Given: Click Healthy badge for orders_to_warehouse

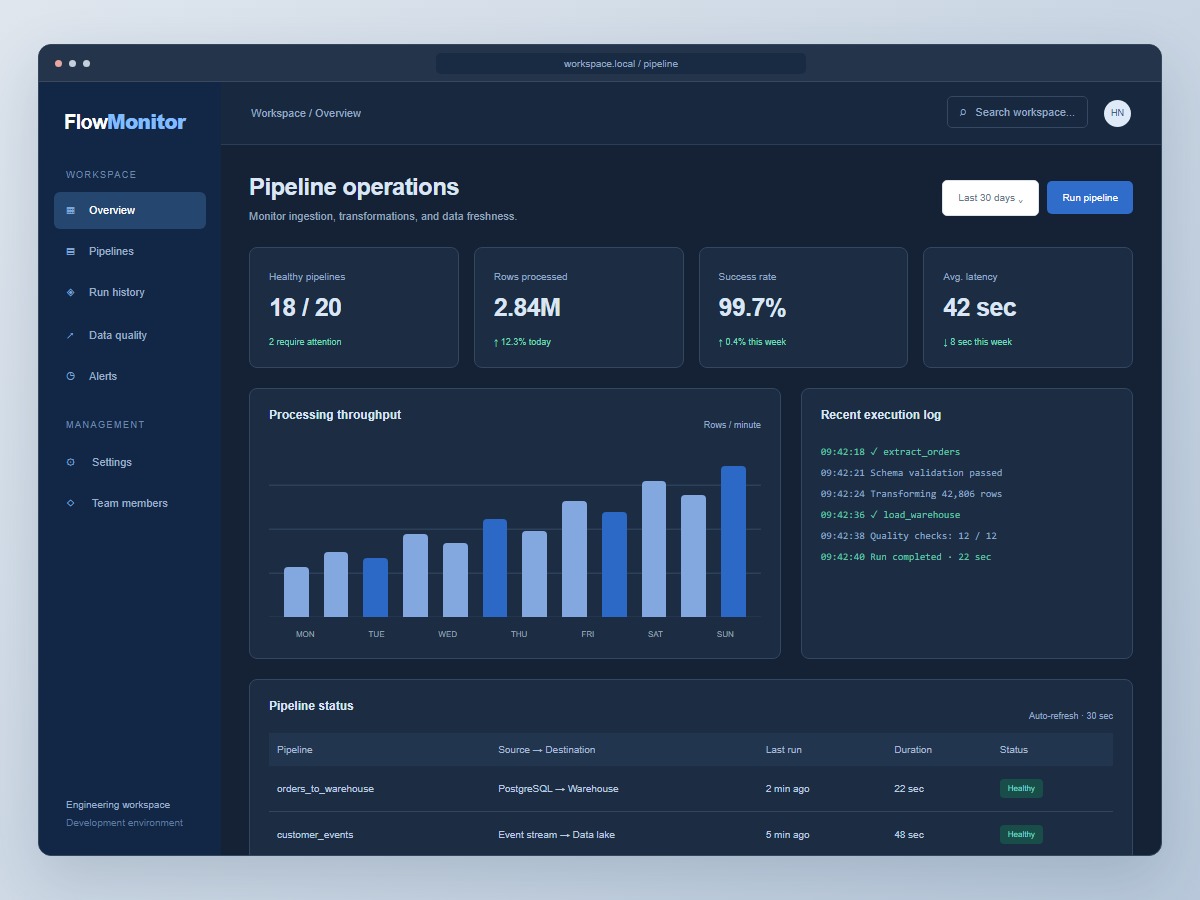Looking at the screenshot, I should tap(1021, 788).
